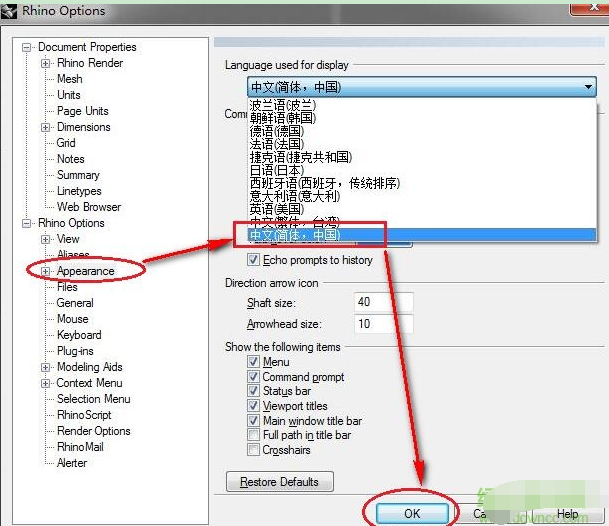Open Summary tree item

pos(78,175)
